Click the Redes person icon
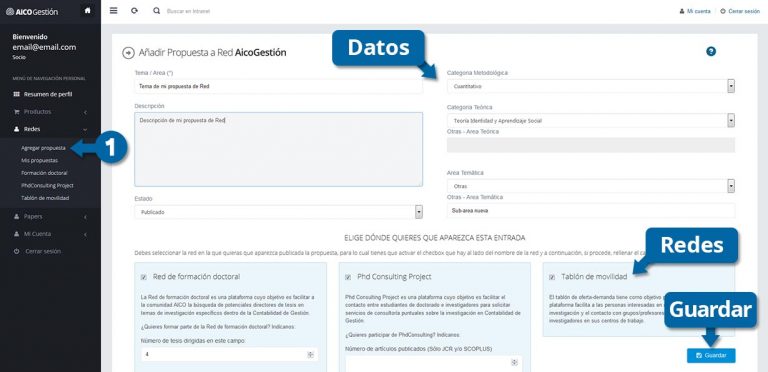Viewport: 768px width, 372px height. pyautogui.click(x=17, y=129)
